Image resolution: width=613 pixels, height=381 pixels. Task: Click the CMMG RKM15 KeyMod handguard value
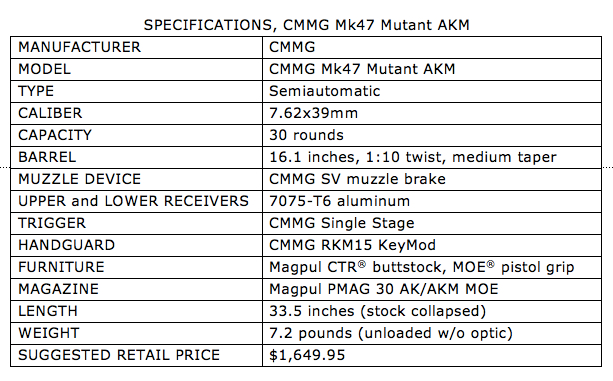pyautogui.click(x=352, y=245)
